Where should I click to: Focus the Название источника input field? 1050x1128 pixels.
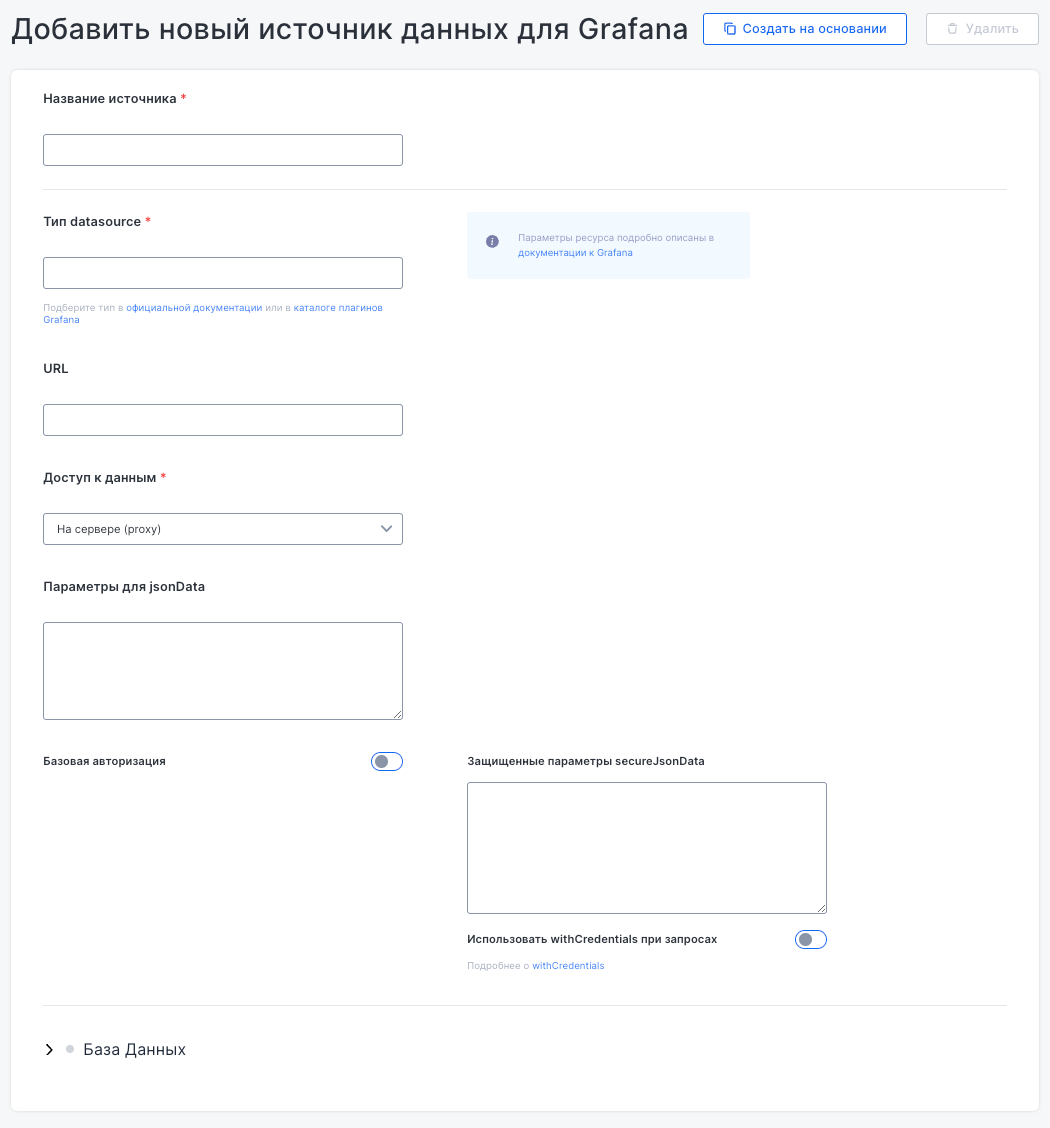coord(222,150)
